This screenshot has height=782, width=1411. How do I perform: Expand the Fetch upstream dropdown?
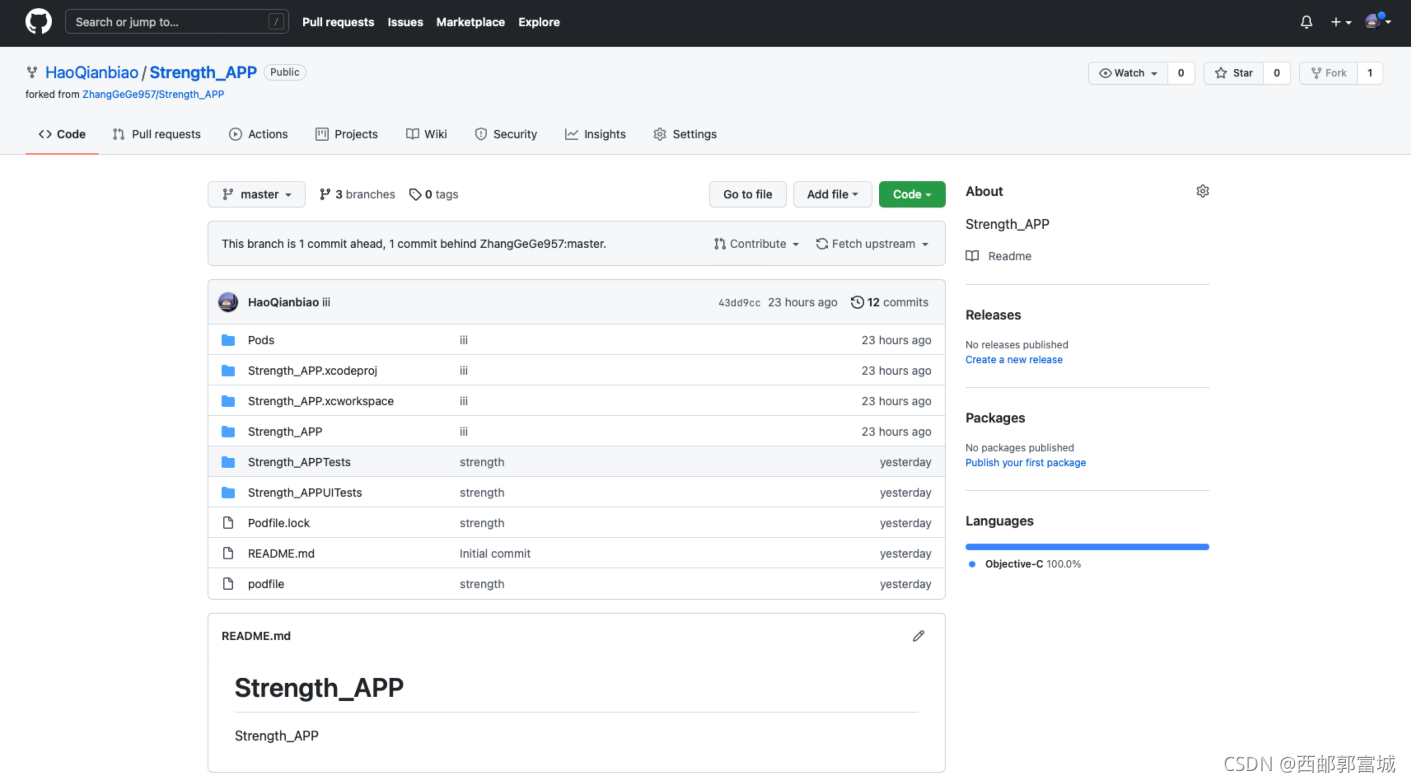(873, 244)
